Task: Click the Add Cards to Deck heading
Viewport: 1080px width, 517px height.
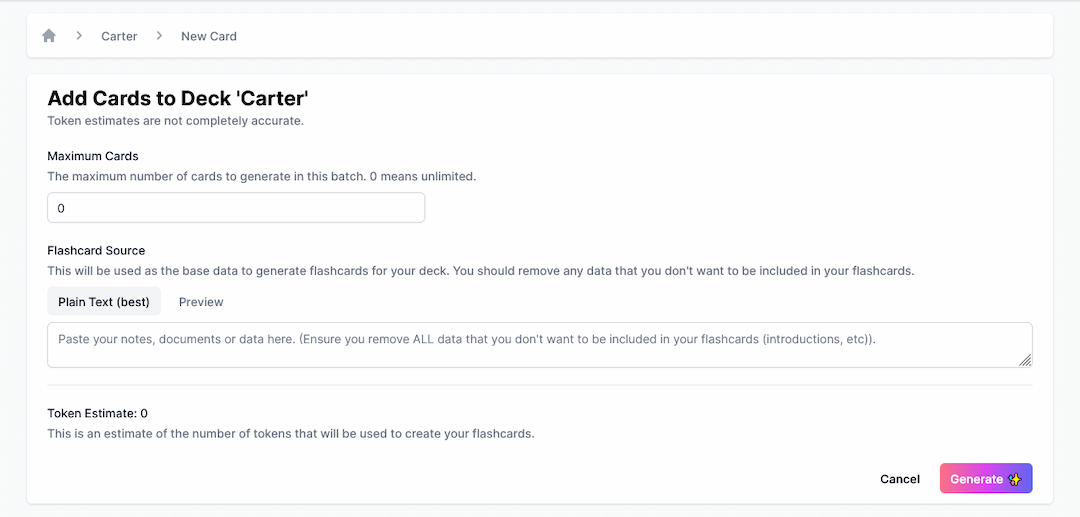Action: pyautogui.click(x=178, y=98)
